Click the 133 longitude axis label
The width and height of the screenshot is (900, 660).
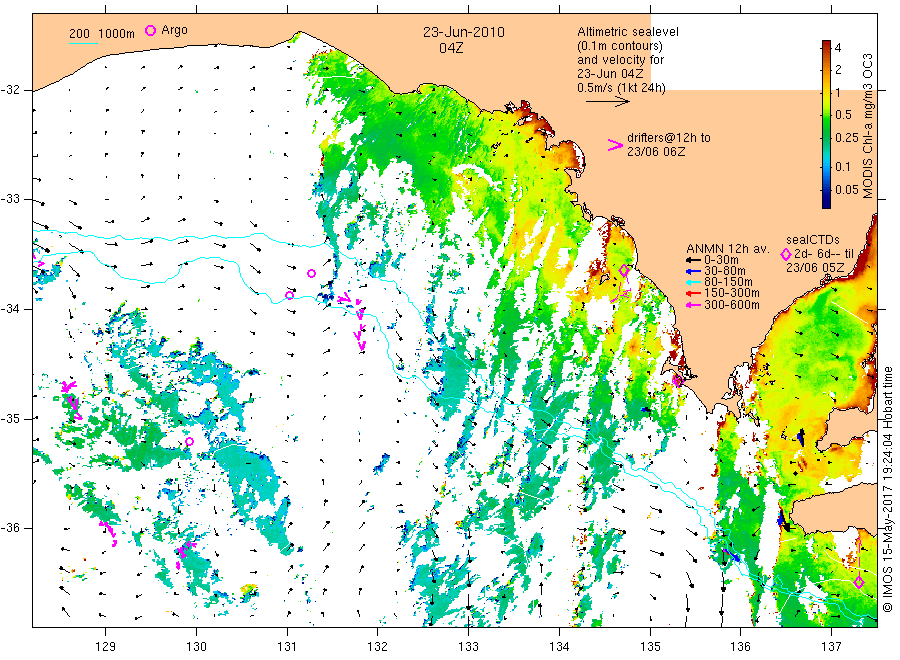(468, 647)
